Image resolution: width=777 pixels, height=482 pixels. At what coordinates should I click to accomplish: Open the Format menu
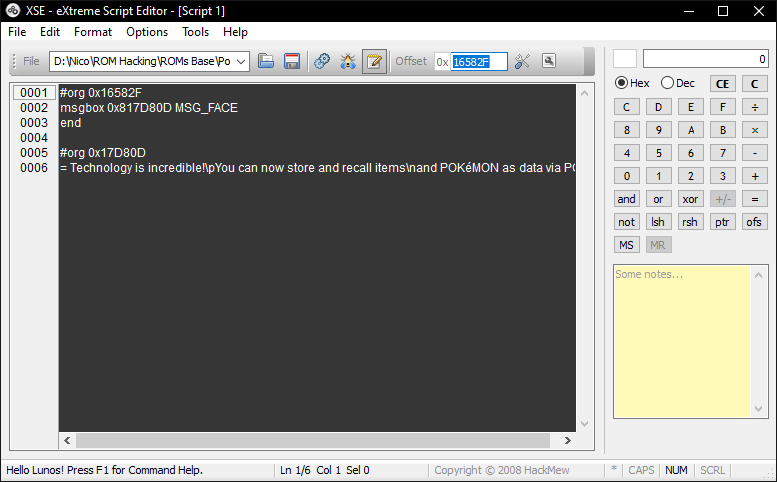(93, 32)
